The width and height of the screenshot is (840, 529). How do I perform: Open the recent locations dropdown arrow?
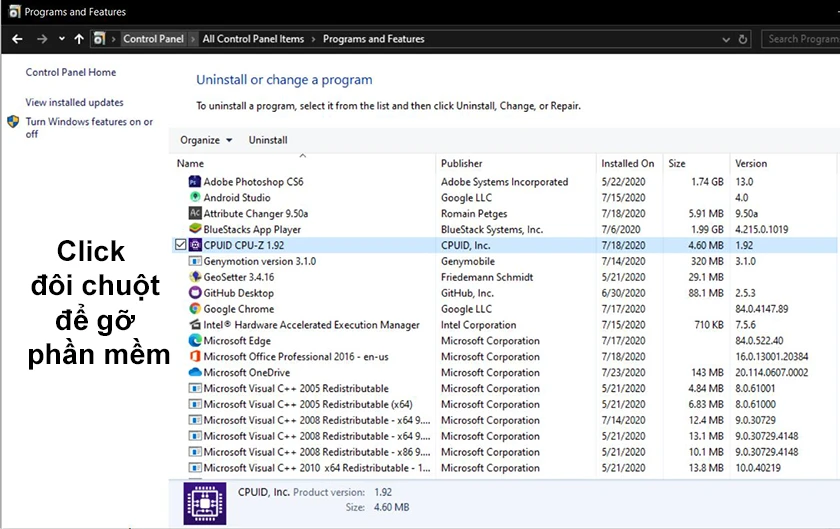pos(62,39)
